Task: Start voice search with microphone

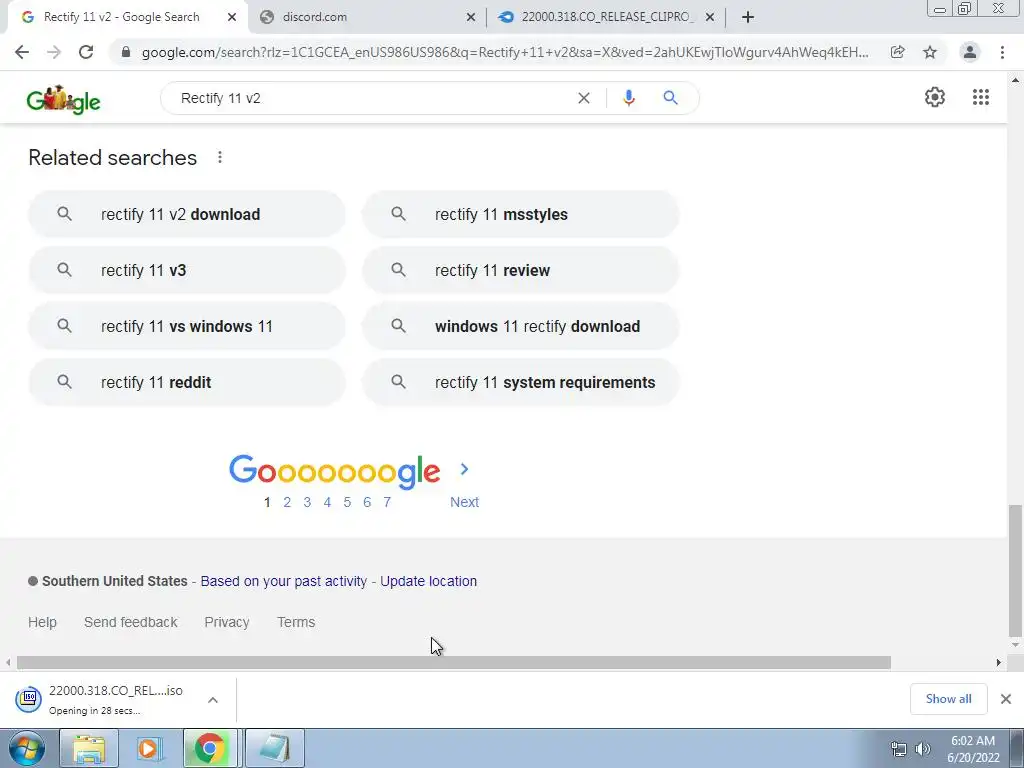Action: tap(629, 98)
